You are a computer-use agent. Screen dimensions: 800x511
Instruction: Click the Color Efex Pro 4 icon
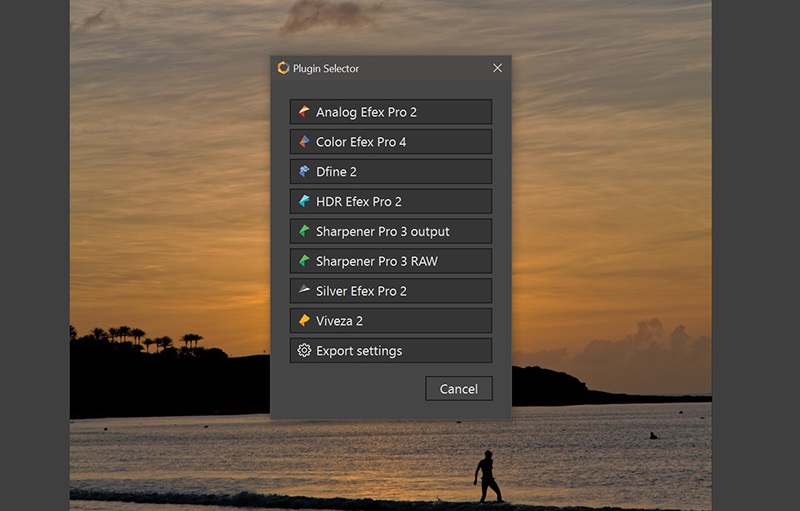(304, 142)
